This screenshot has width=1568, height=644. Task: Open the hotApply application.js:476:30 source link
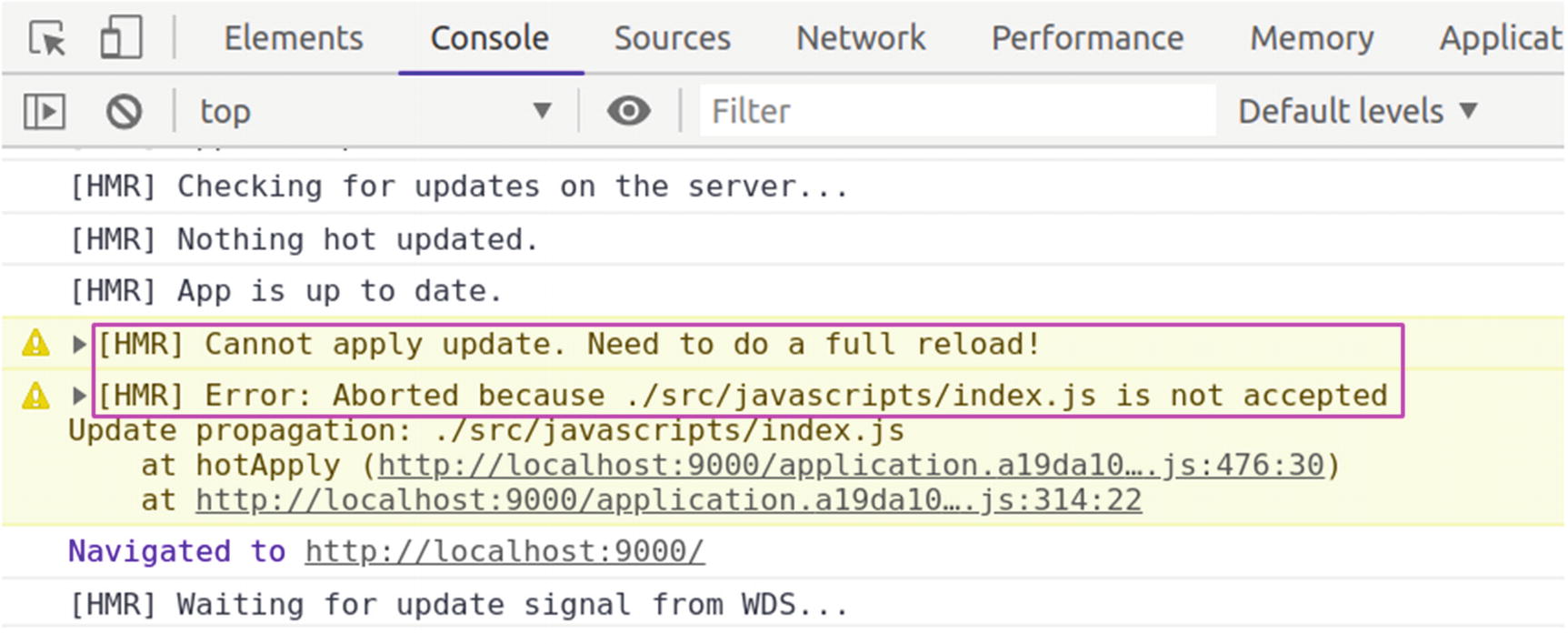851,466
